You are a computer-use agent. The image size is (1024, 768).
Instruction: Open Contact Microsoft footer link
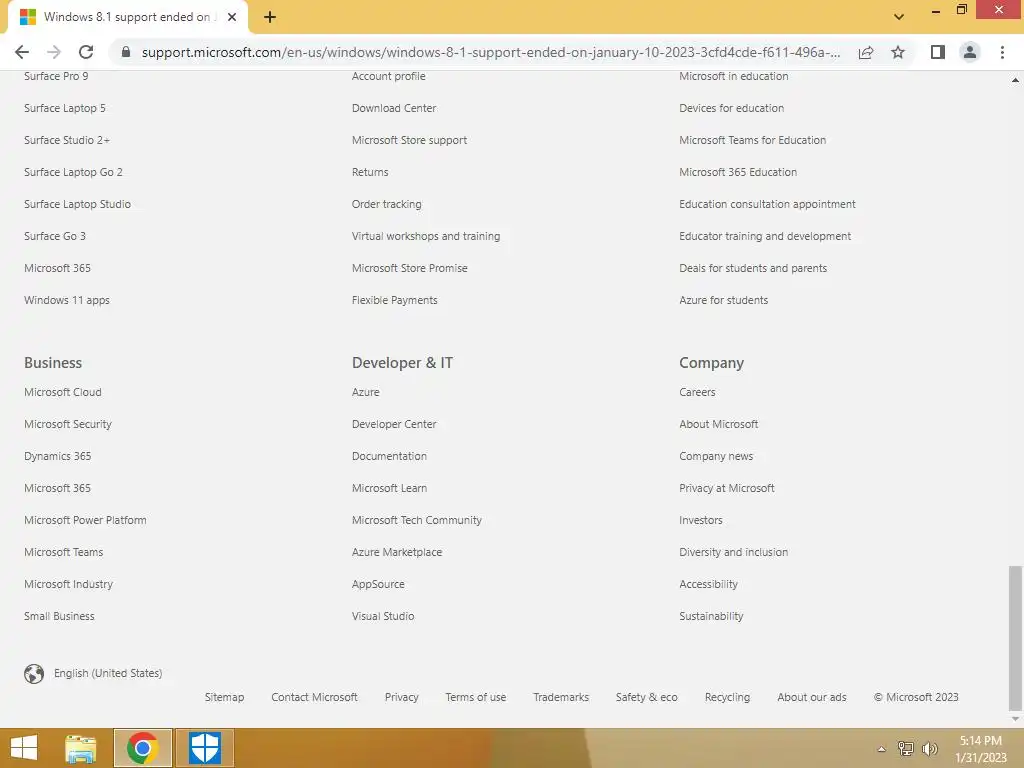click(x=314, y=697)
